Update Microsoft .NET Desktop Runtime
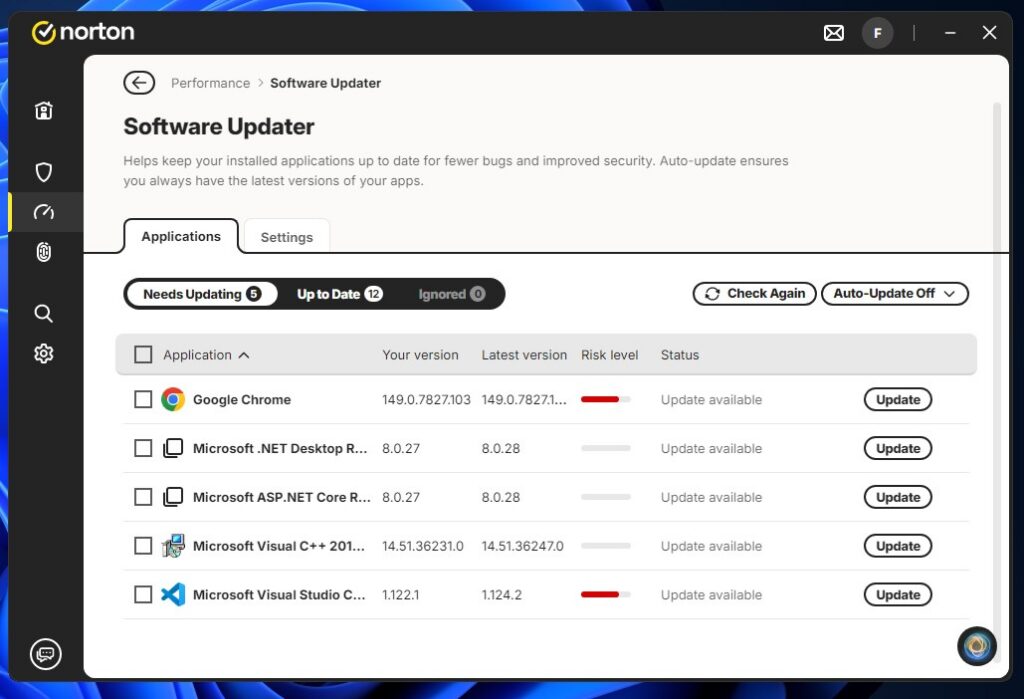The height and width of the screenshot is (699, 1024). coord(898,448)
